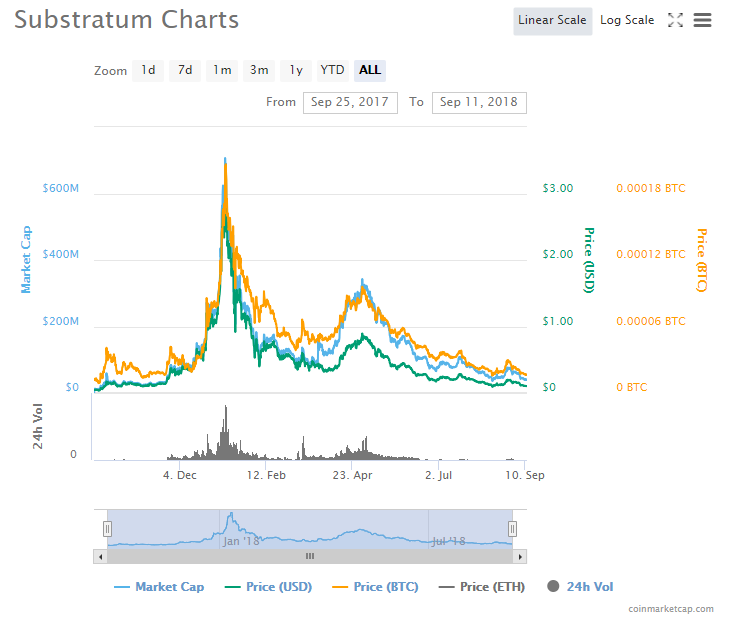Click navigator scrollbar left arrow
This screenshot has width=739, height=623.
100,557
